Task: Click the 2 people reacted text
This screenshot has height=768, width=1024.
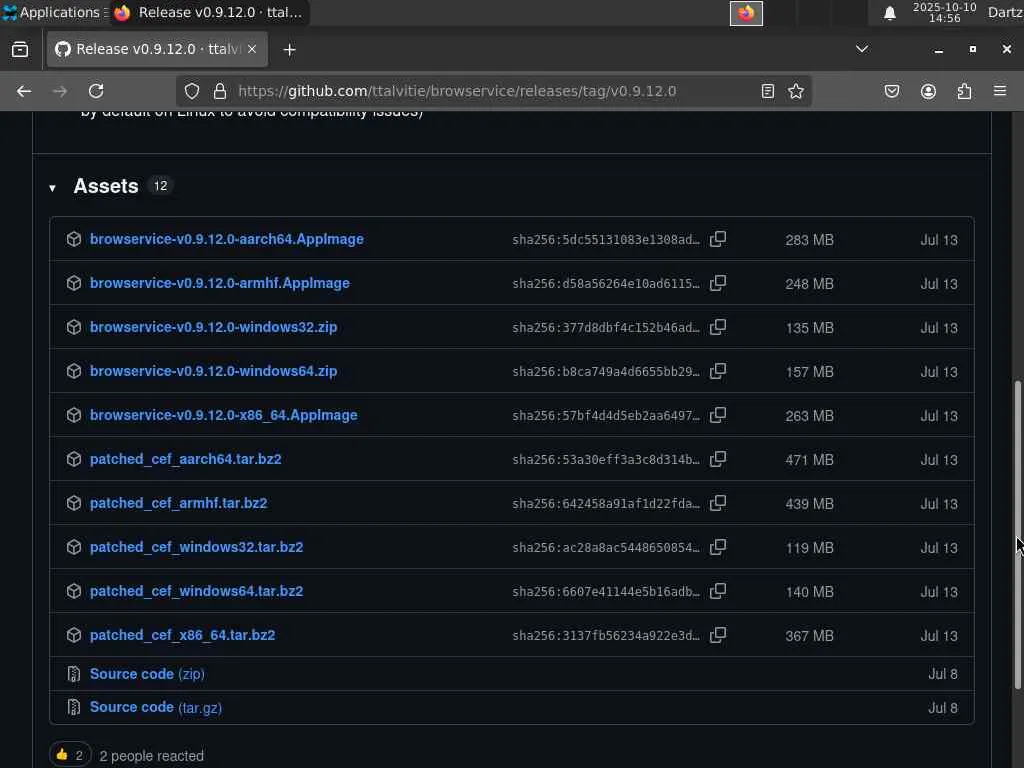Action: click(x=152, y=756)
